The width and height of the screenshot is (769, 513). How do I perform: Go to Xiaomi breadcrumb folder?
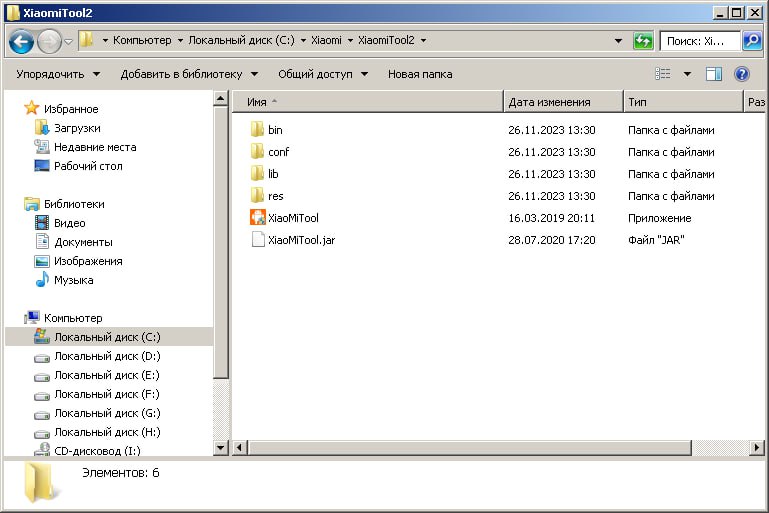pos(326,40)
